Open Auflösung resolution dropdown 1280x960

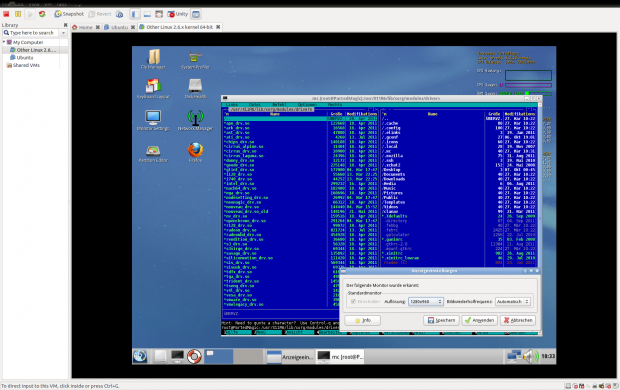click(425, 301)
